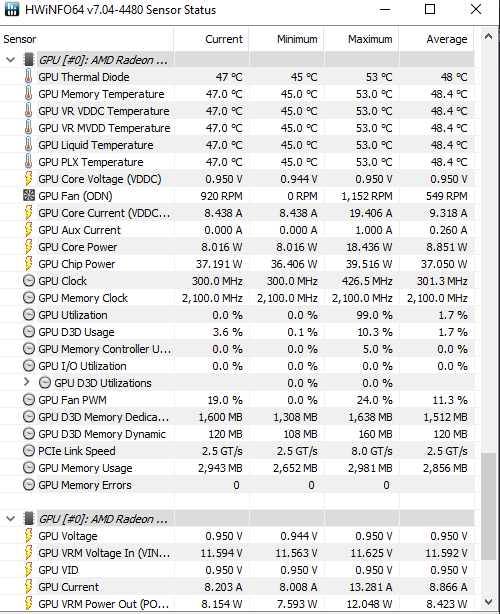Click the GPU Thermal Diode thermometer icon
The image size is (500, 614).
(28, 77)
